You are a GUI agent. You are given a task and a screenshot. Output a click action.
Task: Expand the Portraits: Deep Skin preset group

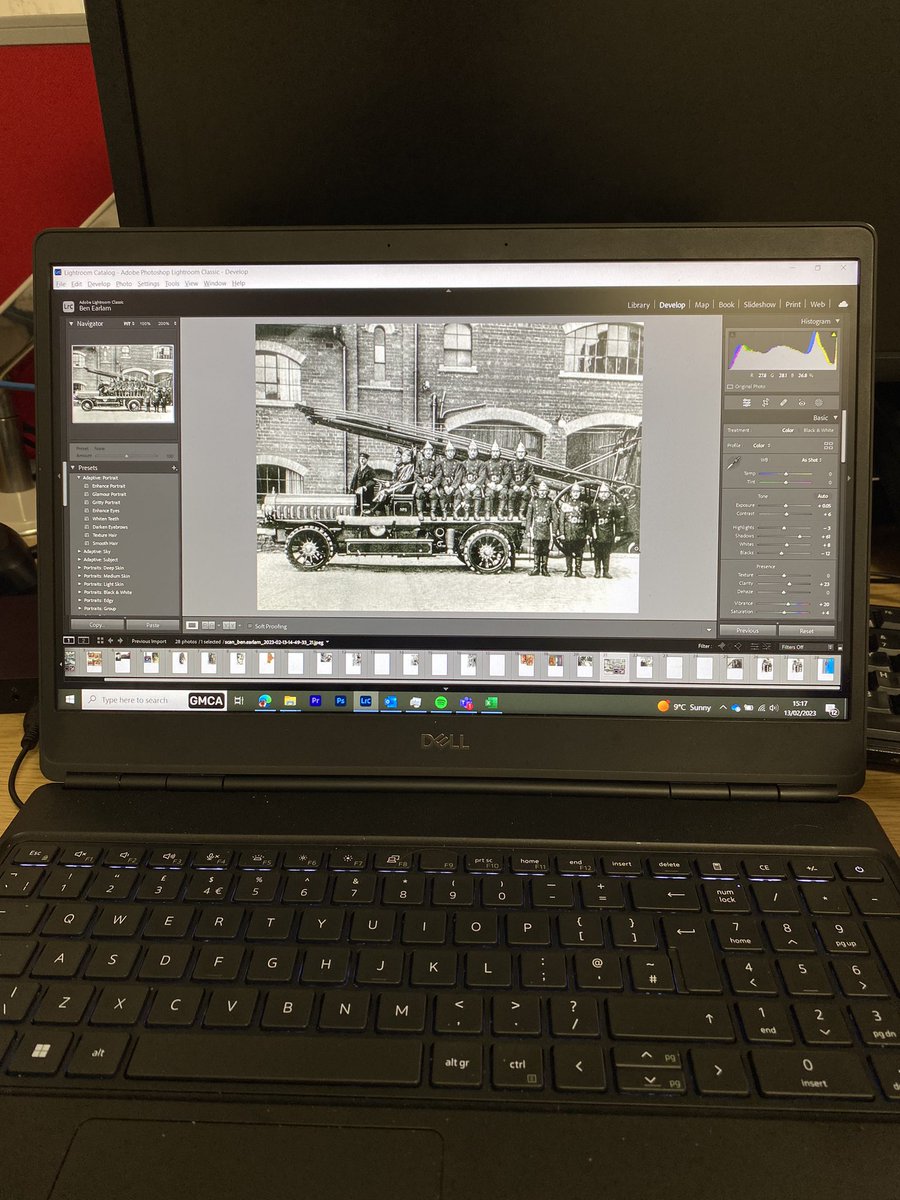point(79,568)
